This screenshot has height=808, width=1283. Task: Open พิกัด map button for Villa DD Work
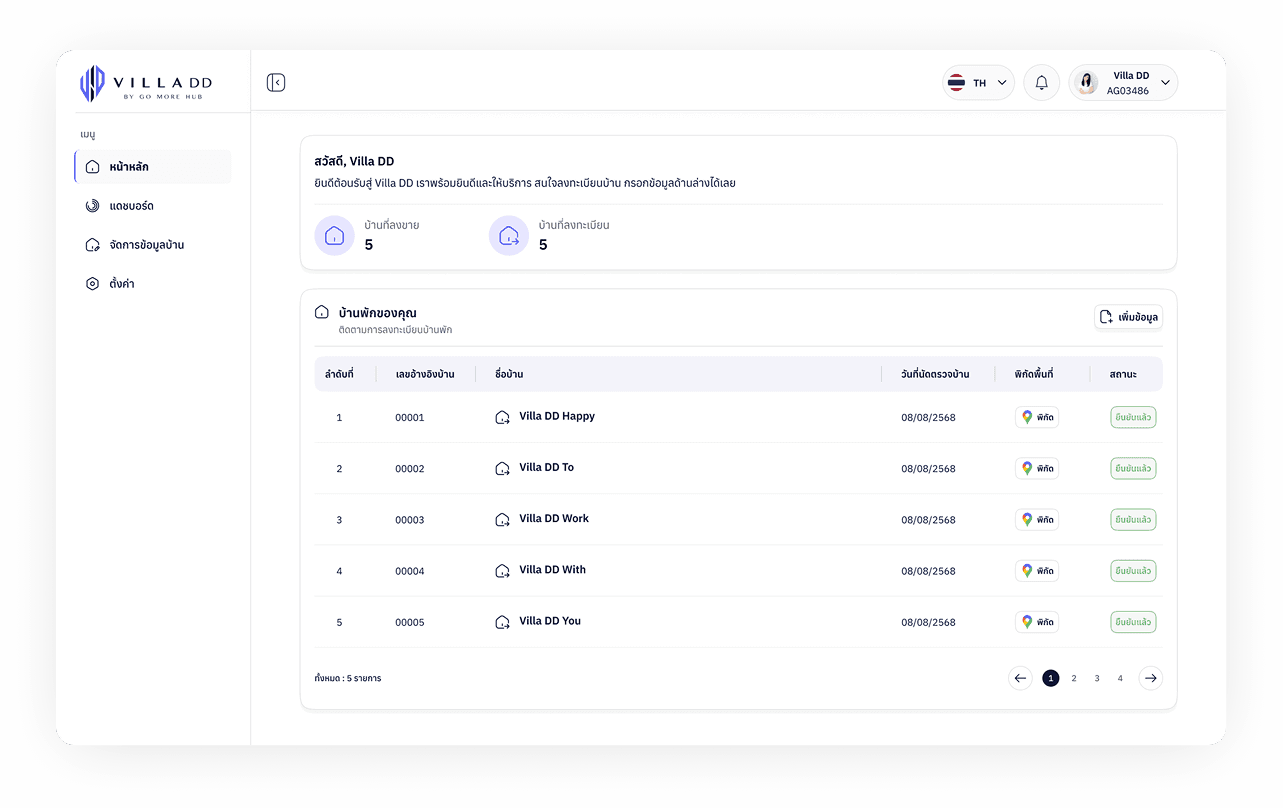pyautogui.click(x=1037, y=520)
